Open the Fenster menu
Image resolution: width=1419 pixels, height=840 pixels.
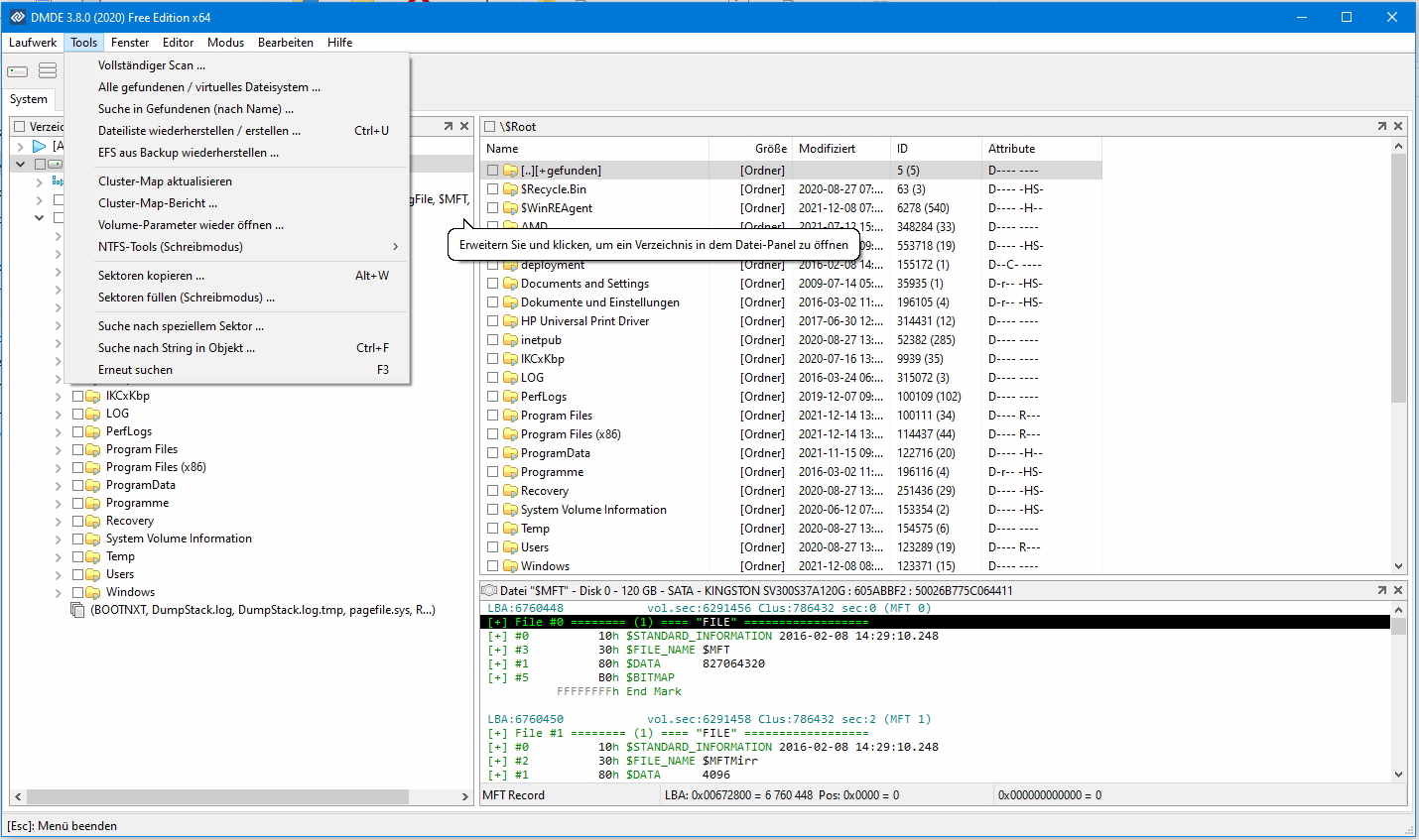130,43
